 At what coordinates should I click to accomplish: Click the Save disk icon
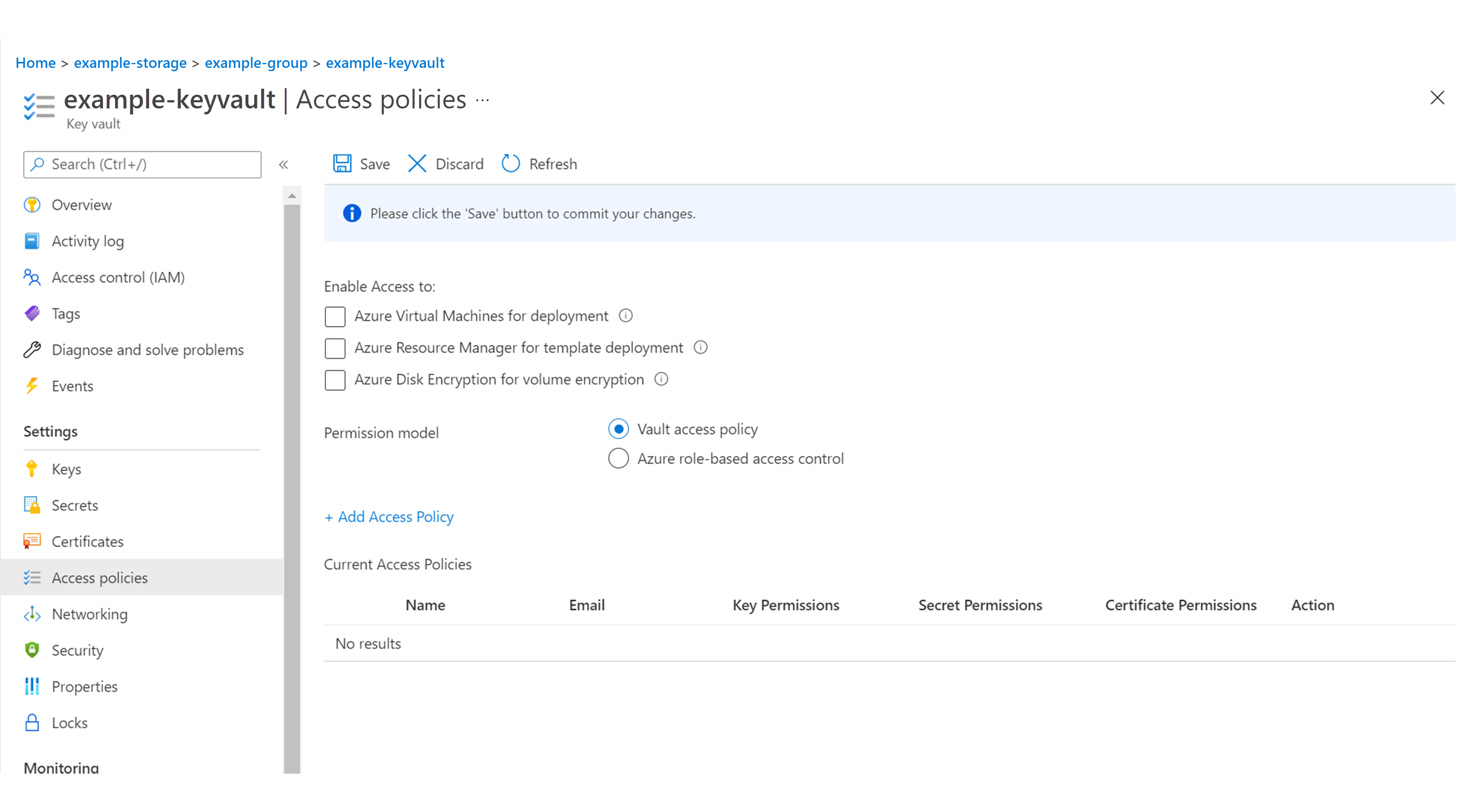342,163
